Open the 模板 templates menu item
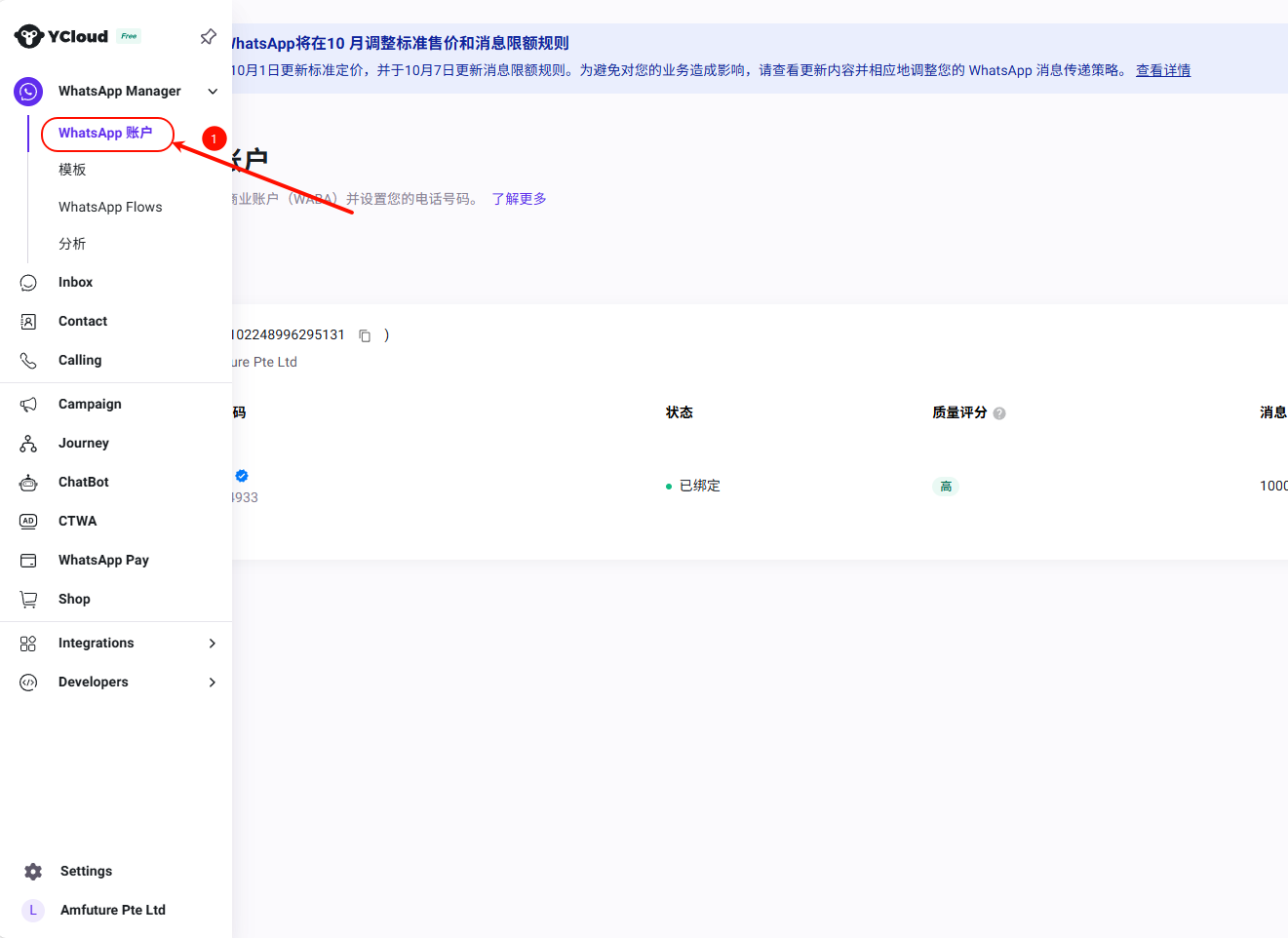Screen dimensions: 1288x938 coord(72,170)
